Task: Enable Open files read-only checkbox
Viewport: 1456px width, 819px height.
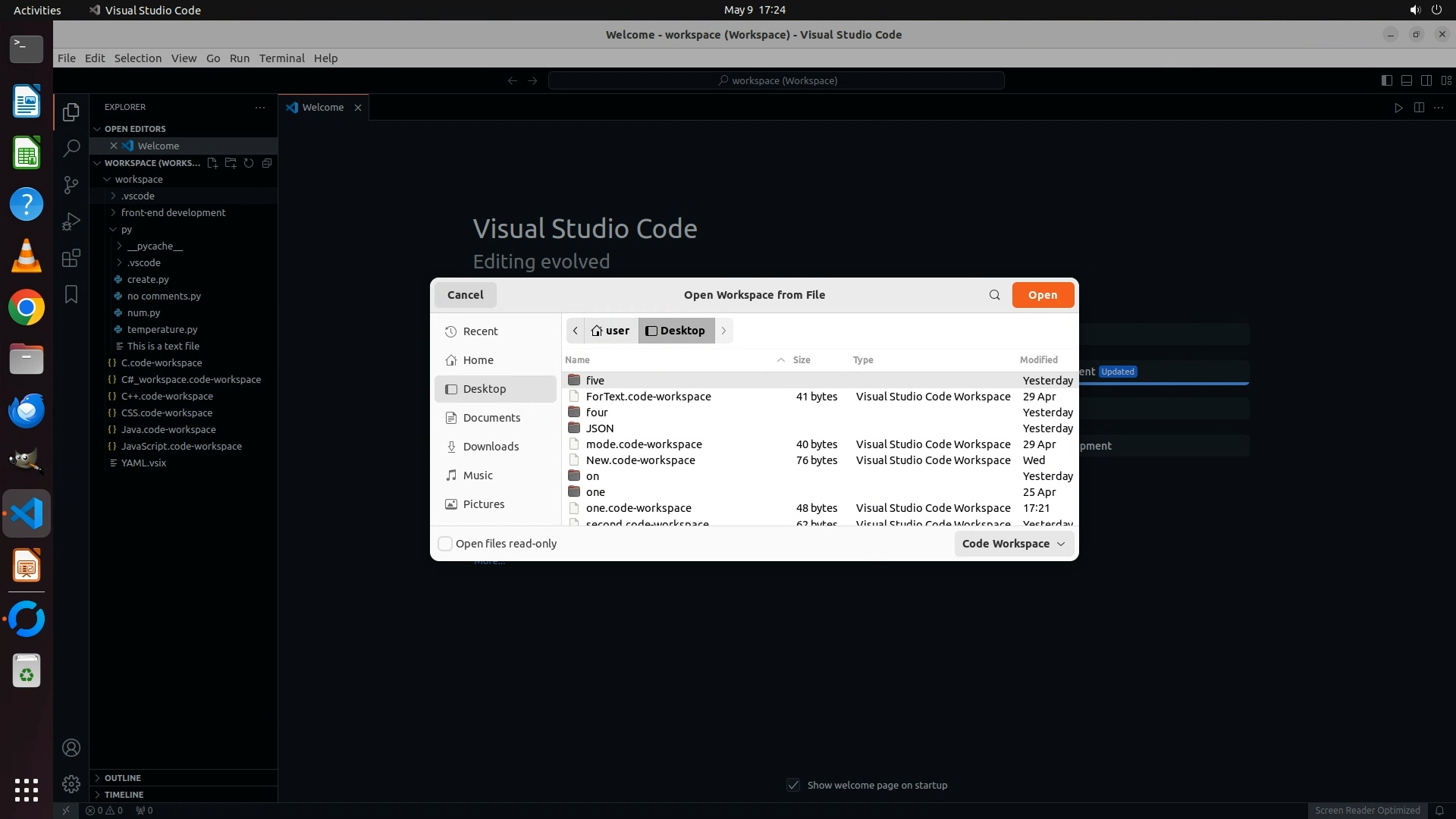Action: tap(446, 544)
